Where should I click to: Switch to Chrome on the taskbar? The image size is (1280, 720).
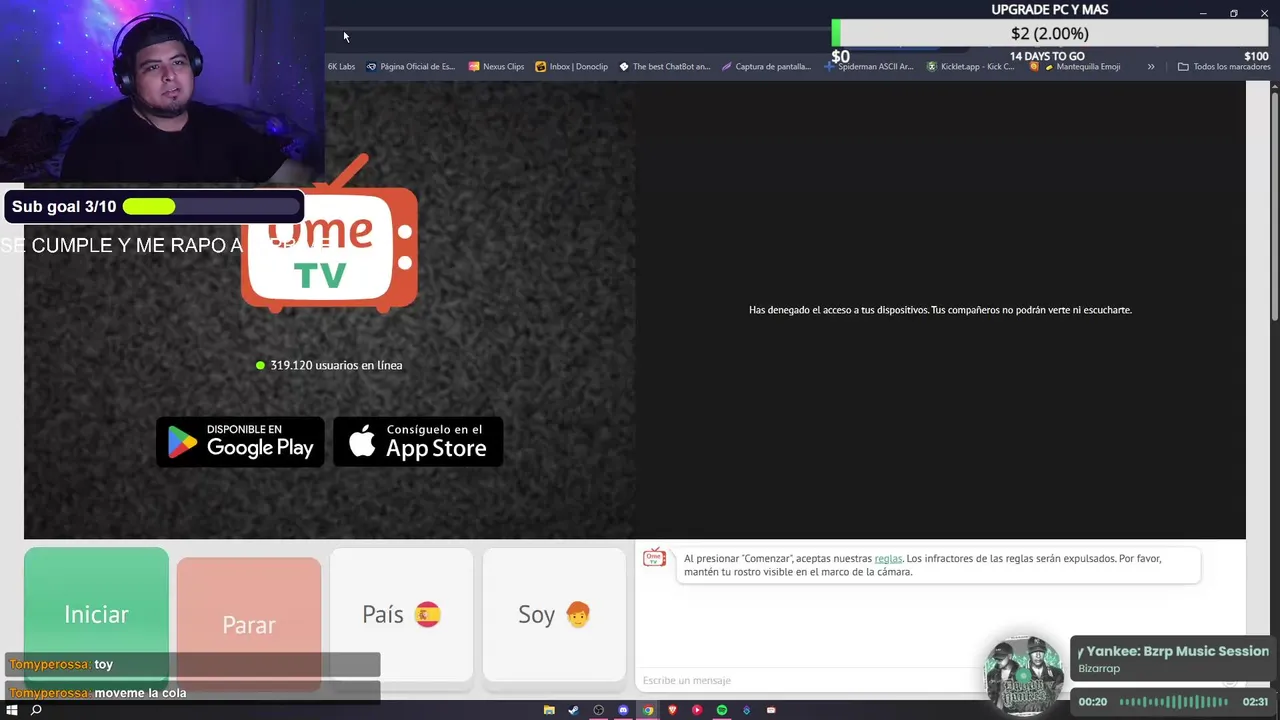(648, 710)
